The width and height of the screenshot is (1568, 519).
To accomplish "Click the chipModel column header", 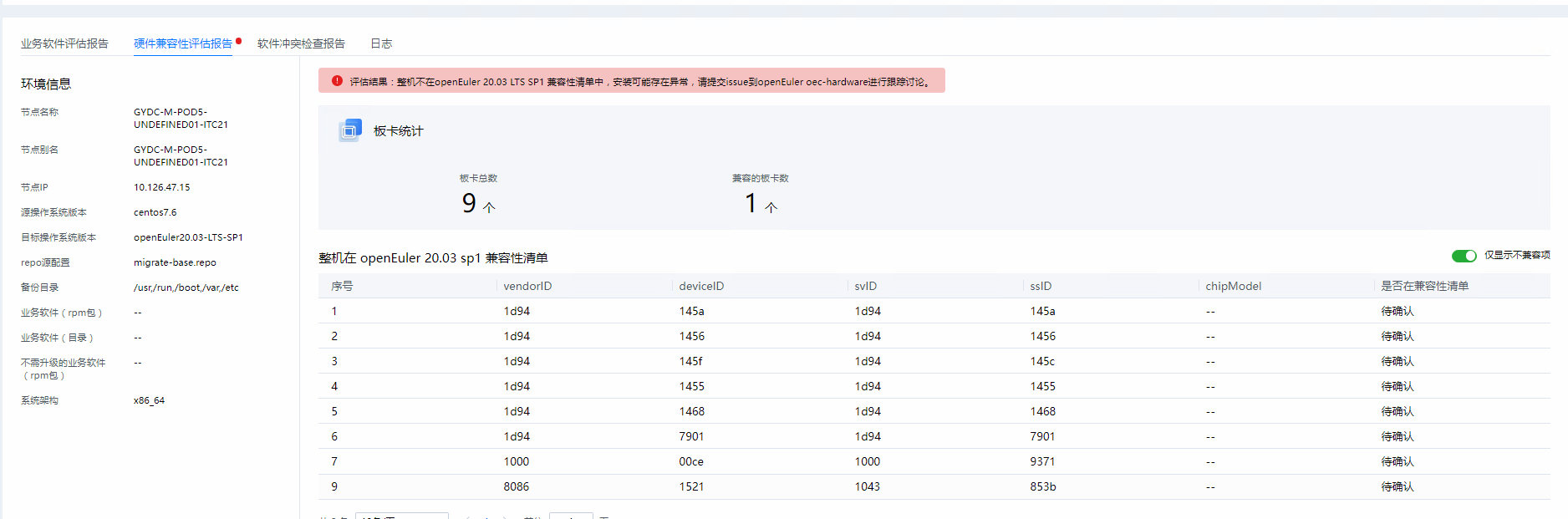I will [x=1233, y=286].
